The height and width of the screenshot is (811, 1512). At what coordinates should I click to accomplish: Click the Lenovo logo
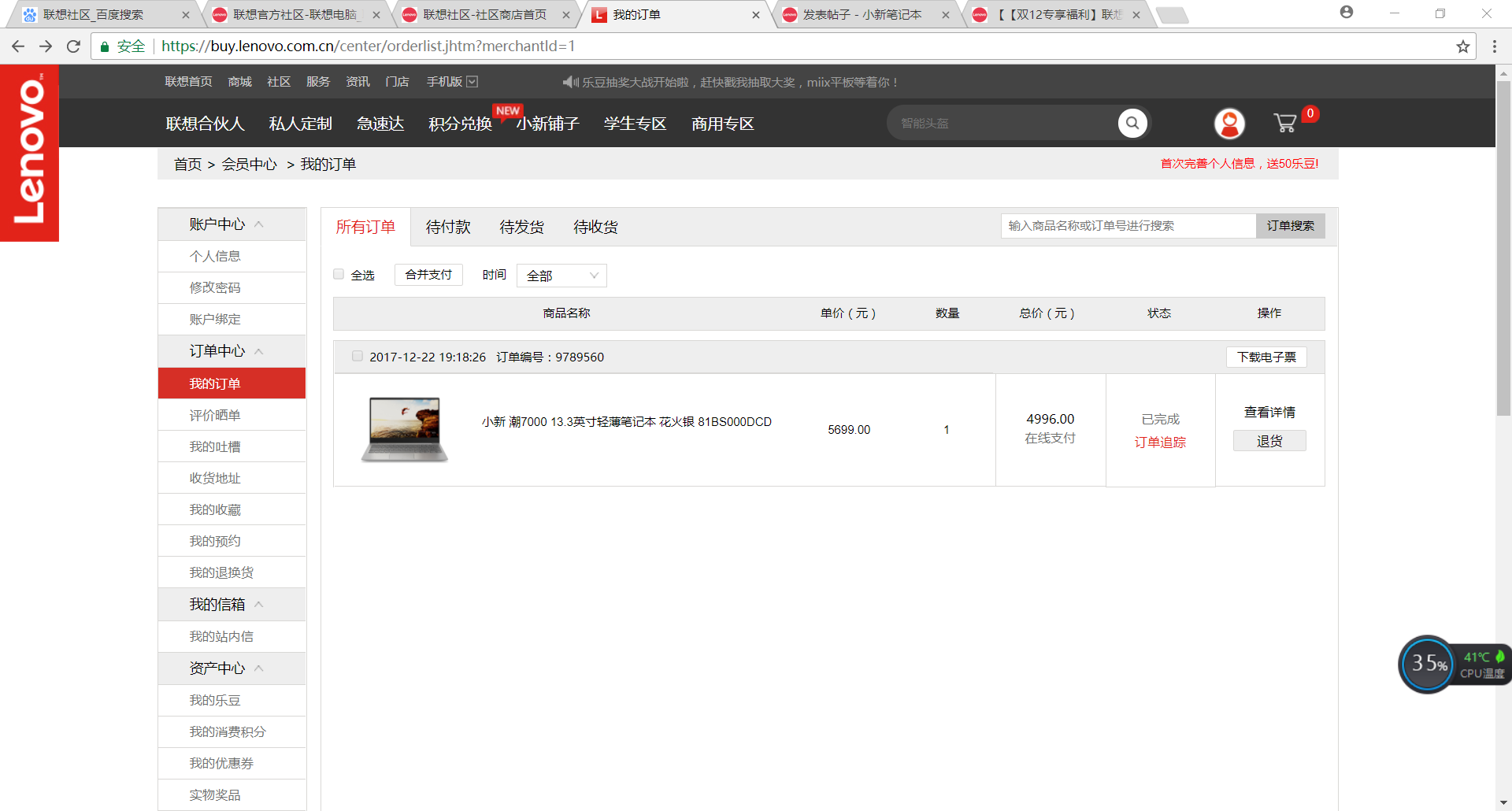click(30, 152)
